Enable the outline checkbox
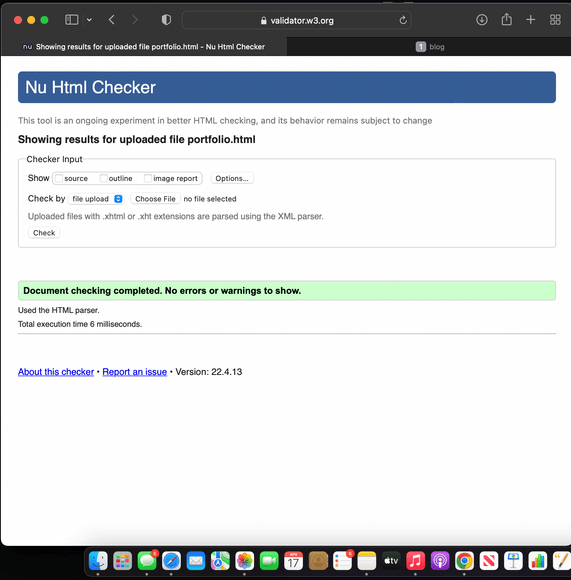The image size is (571, 580). point(104,178)
